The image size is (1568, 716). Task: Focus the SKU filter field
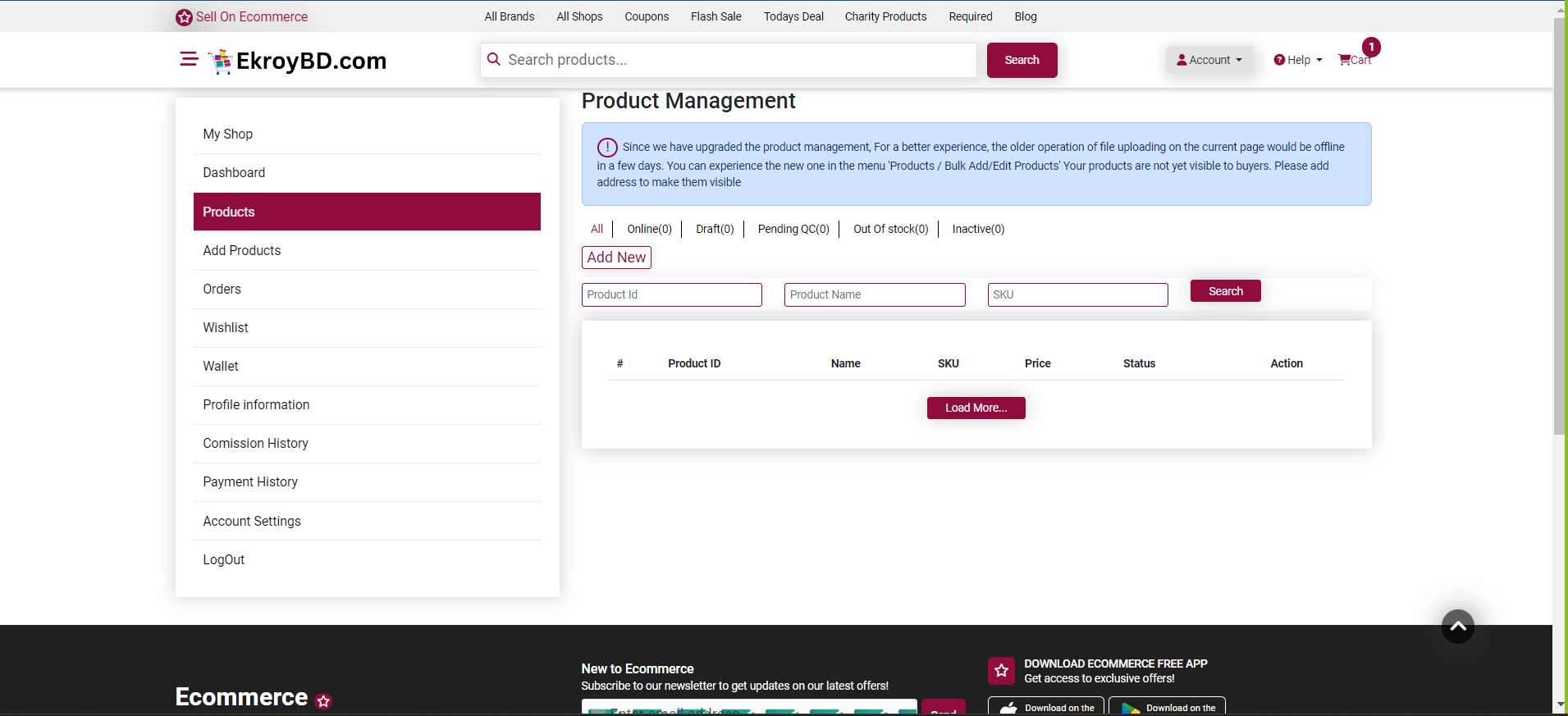tap(1077, 294)
